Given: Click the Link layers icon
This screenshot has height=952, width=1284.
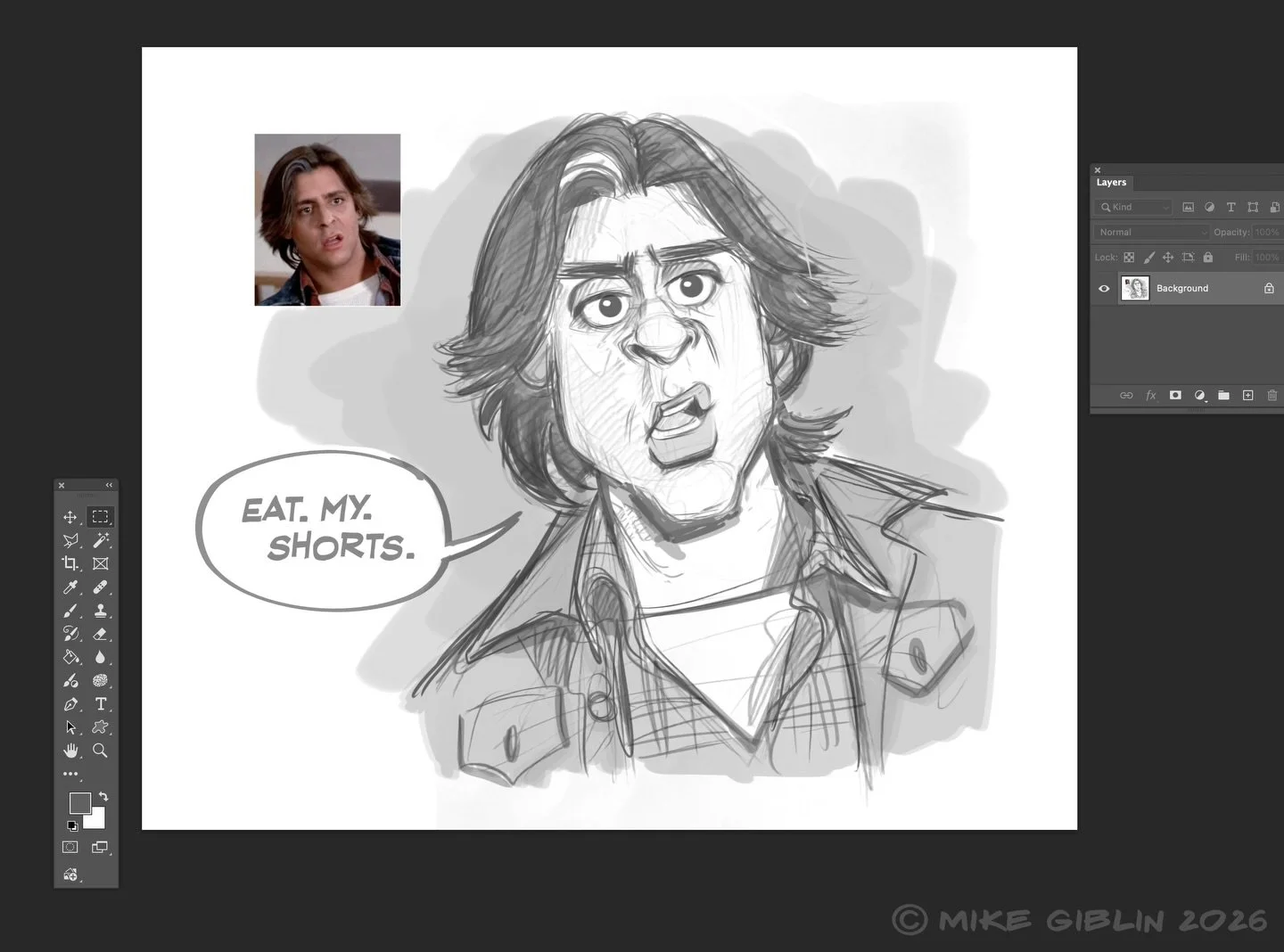Looking at the screenshot, I should [1126, 395].
